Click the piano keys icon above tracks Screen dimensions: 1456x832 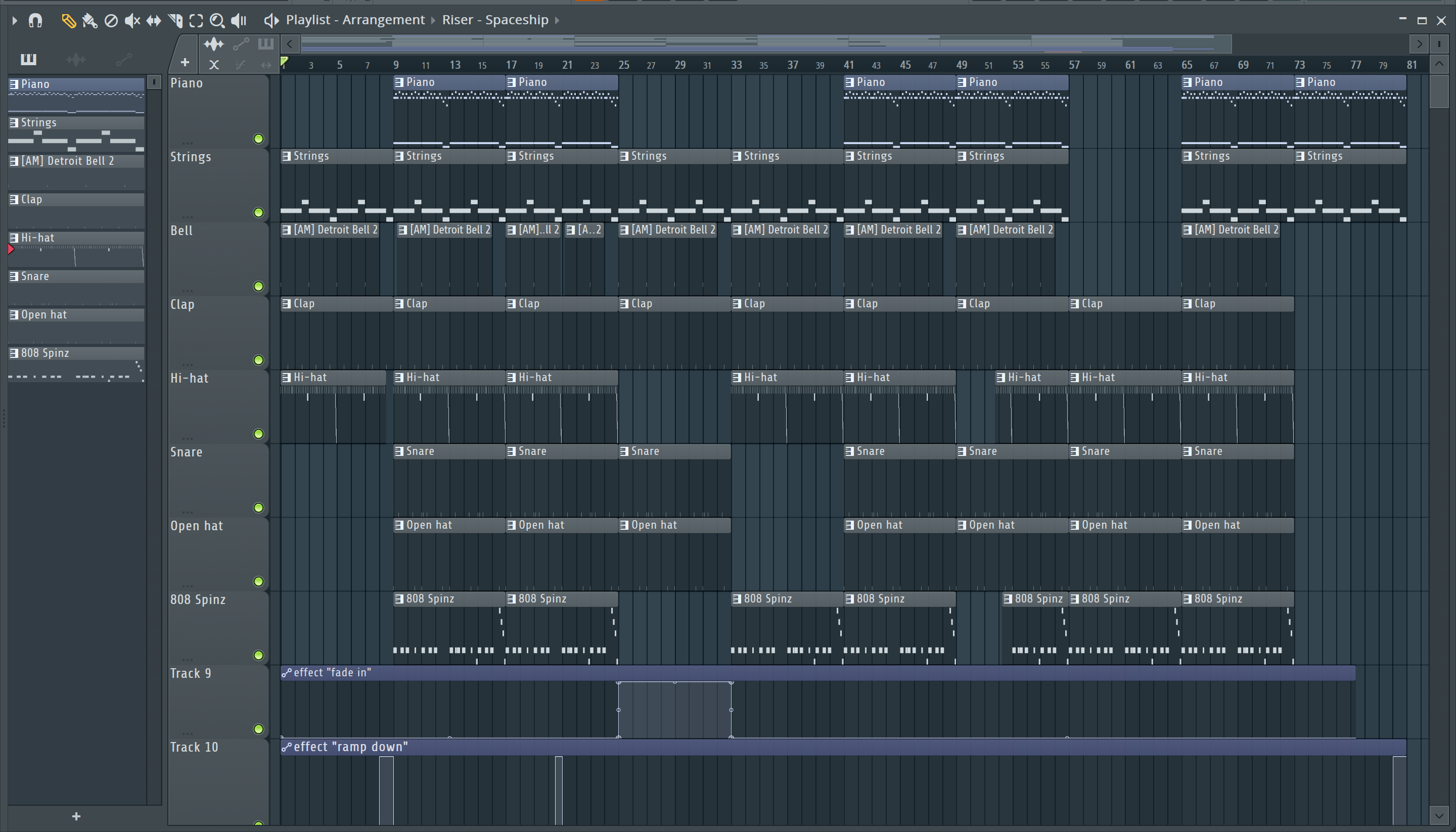[x=266, y=44]
